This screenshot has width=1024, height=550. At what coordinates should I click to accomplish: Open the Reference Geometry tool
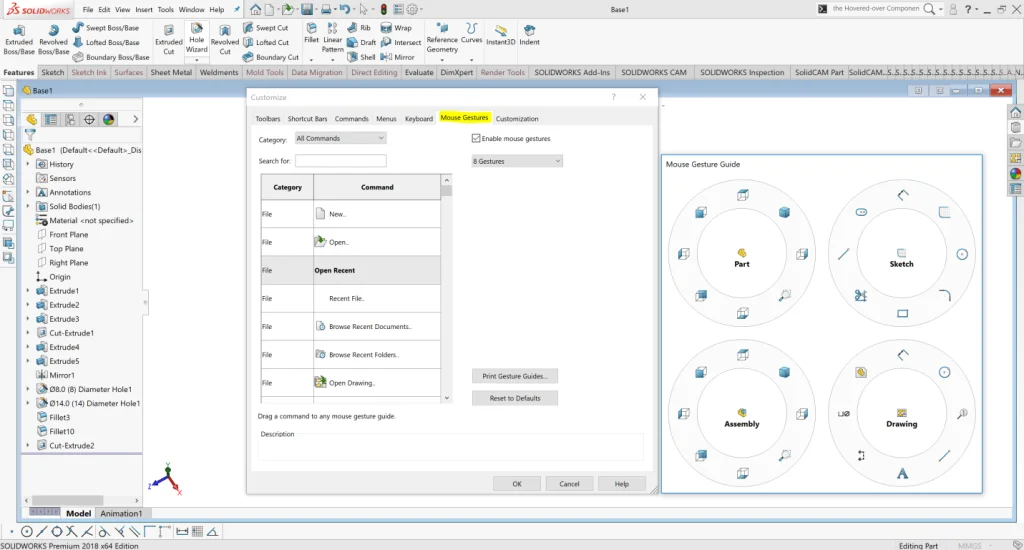442,40
